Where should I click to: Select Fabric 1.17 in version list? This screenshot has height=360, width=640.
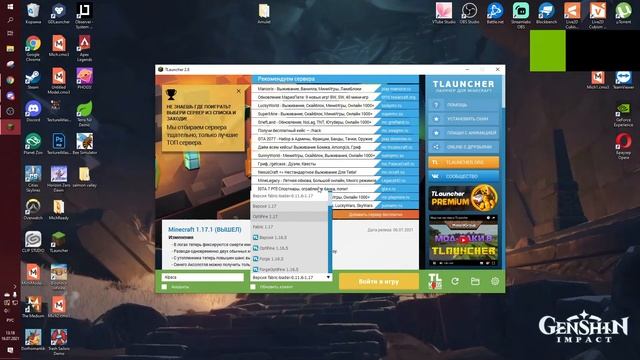[289, 227]
